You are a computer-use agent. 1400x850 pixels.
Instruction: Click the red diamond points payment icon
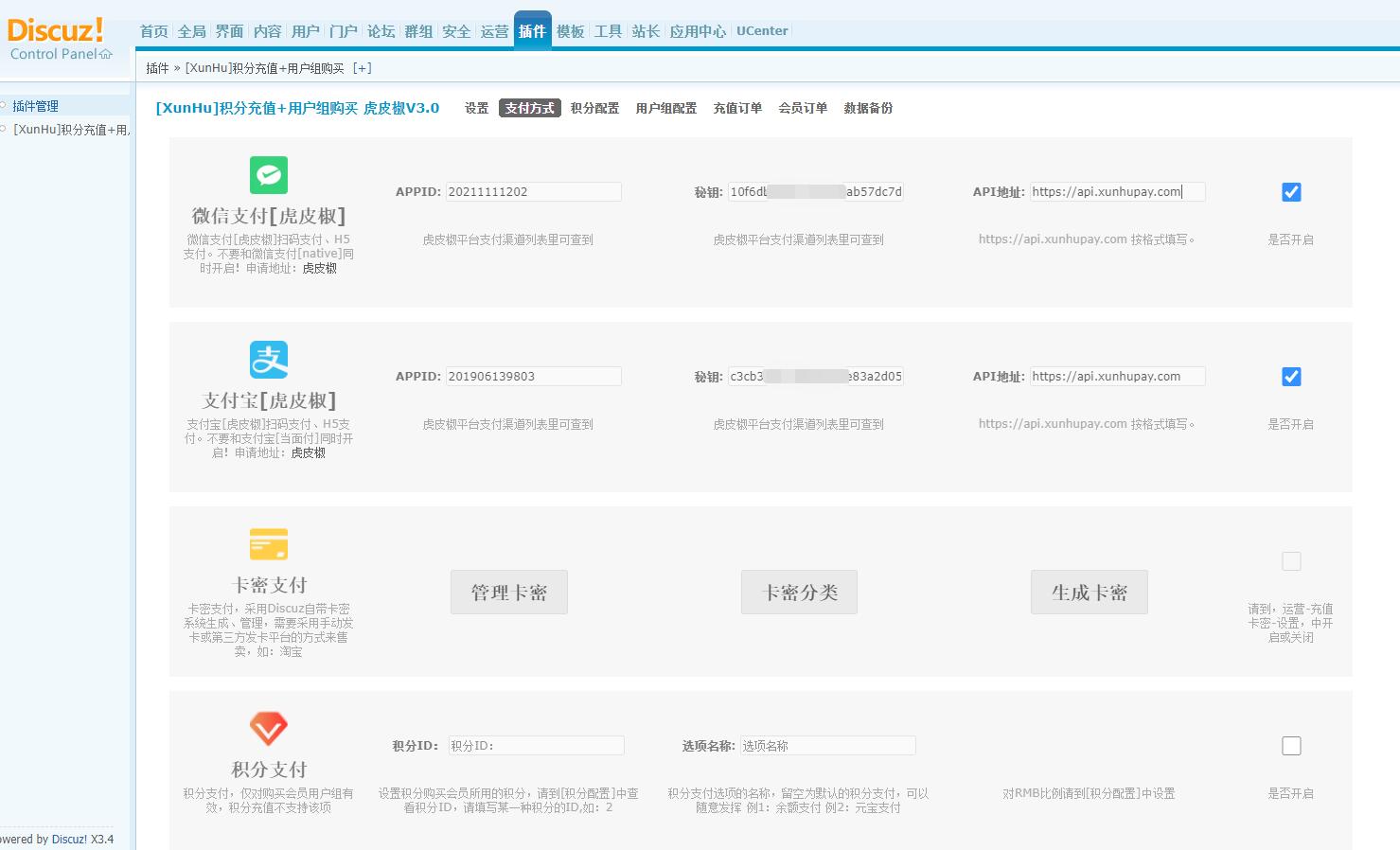269,729
